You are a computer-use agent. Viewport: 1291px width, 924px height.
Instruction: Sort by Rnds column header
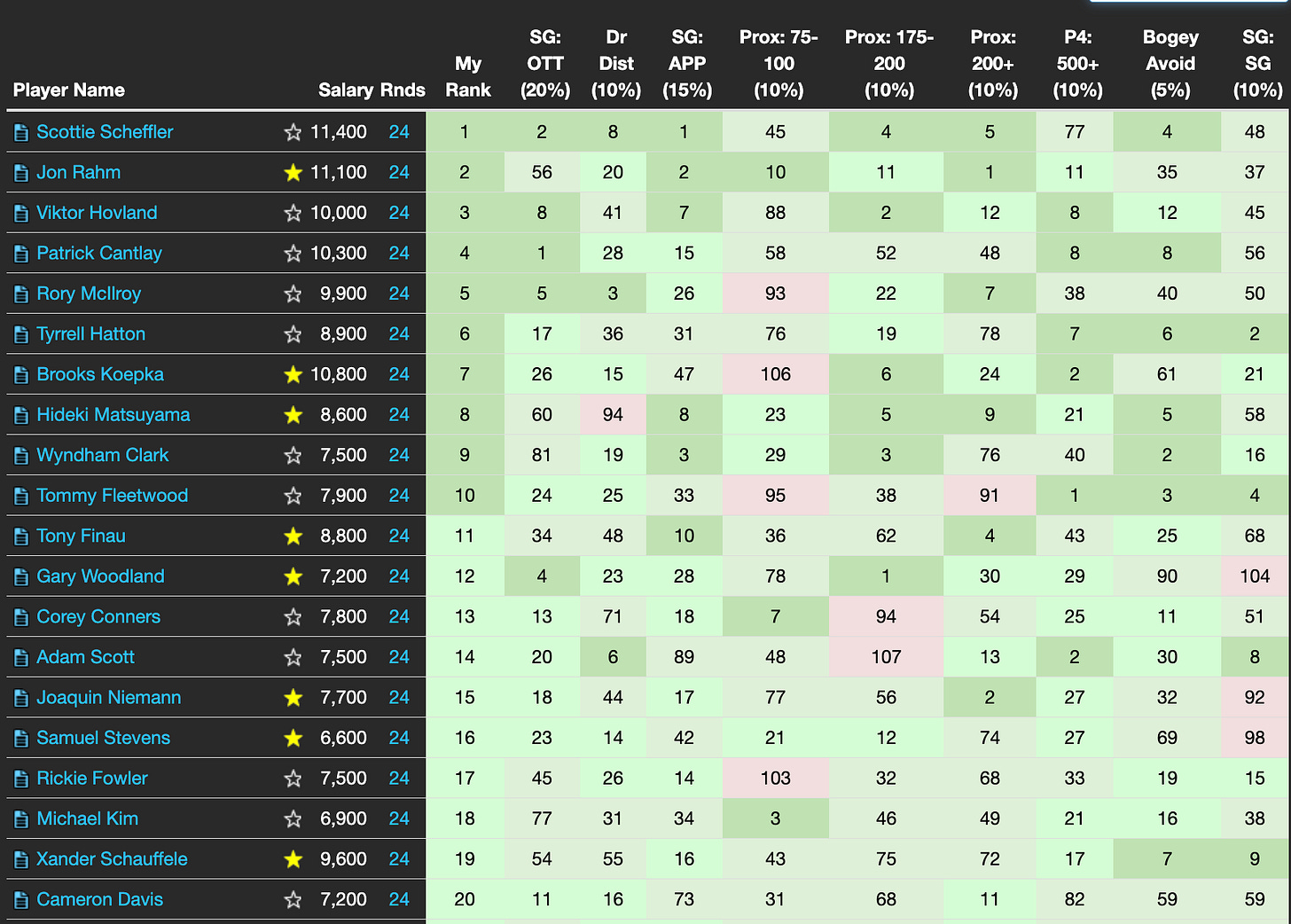click(x=403, y=90)
